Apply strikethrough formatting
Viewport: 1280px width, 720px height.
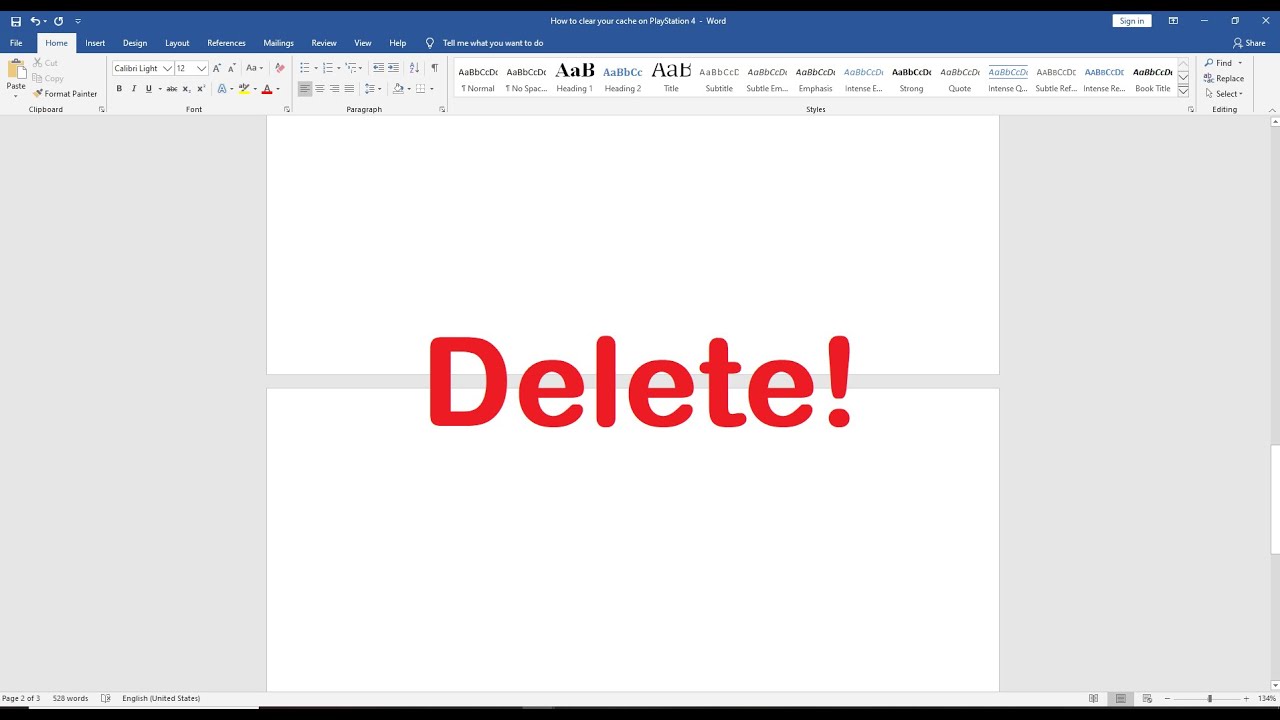tap(171, 89)
